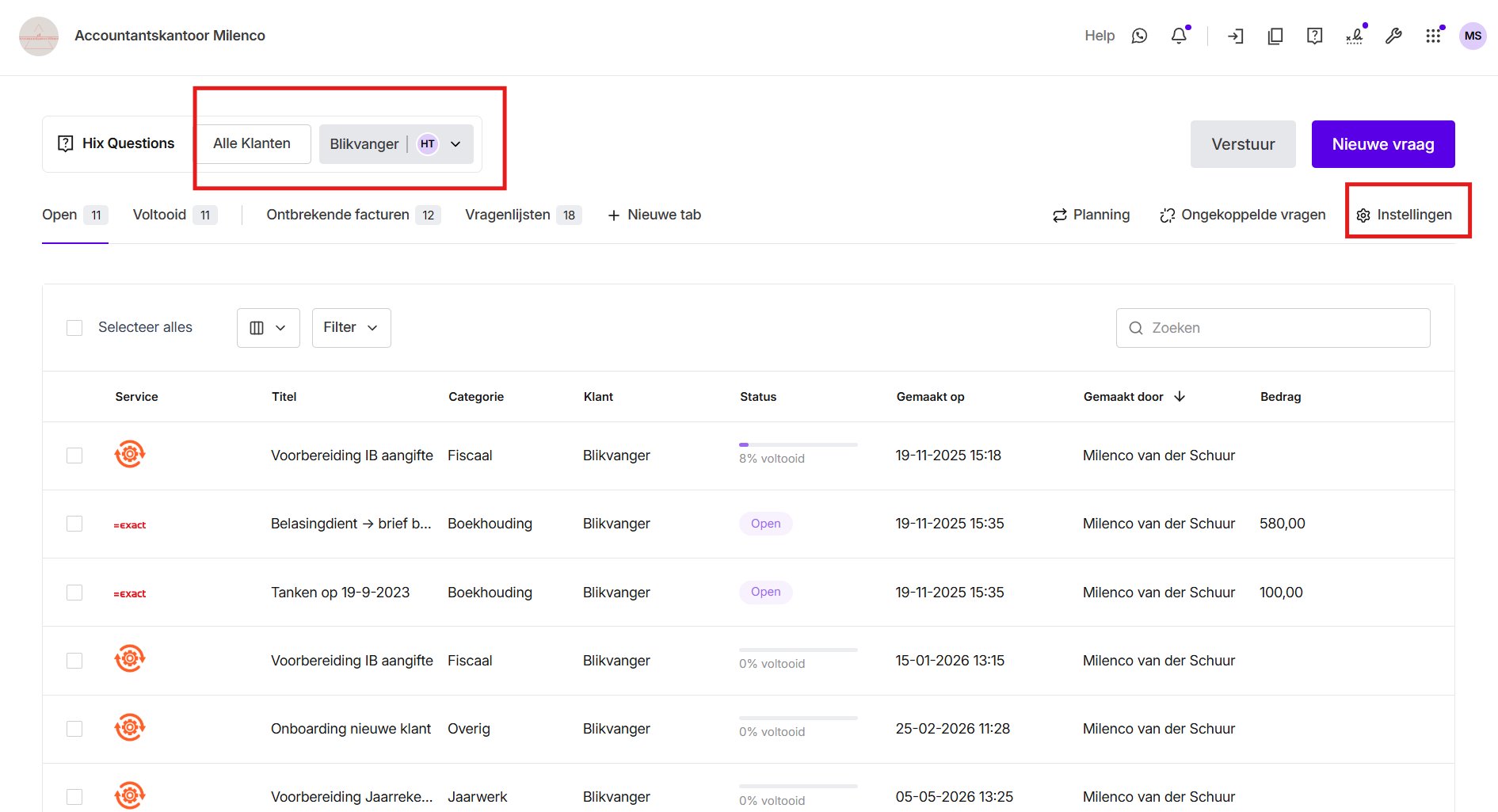Click the login arrow icon in header

click(x=1236, y=36)
